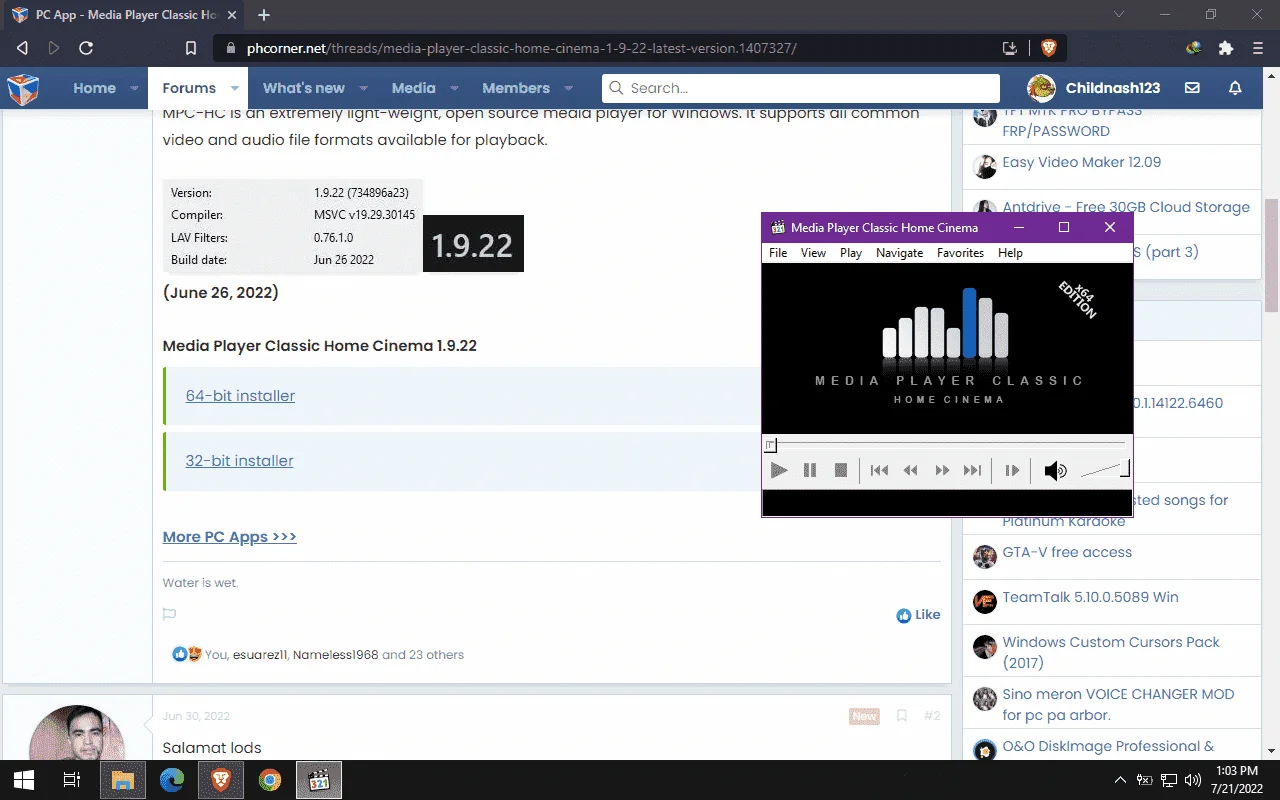
Task: Click the frame step button in MPC
Action: click(x=1012, y=471)
